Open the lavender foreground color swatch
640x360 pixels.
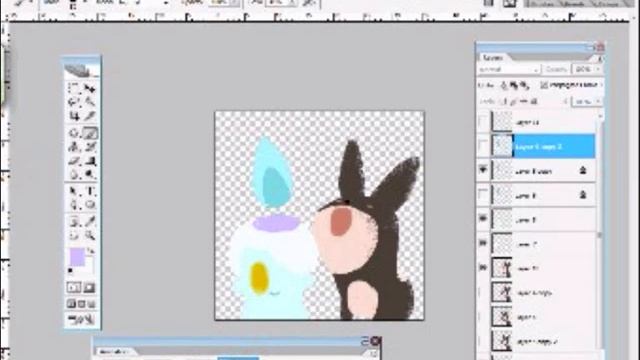click(x=77, y=257)
